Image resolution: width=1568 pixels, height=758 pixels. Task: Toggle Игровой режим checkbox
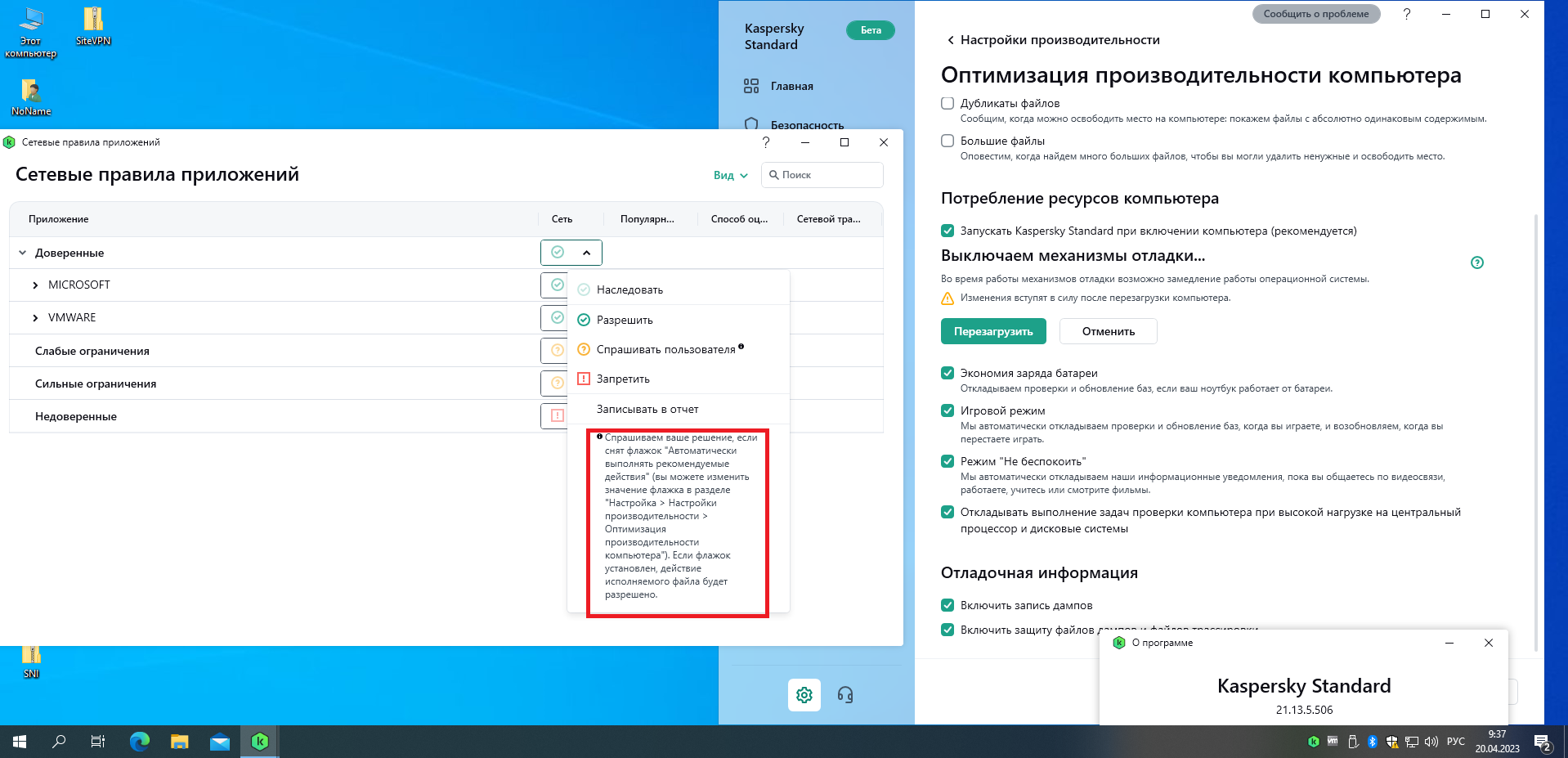948,410
